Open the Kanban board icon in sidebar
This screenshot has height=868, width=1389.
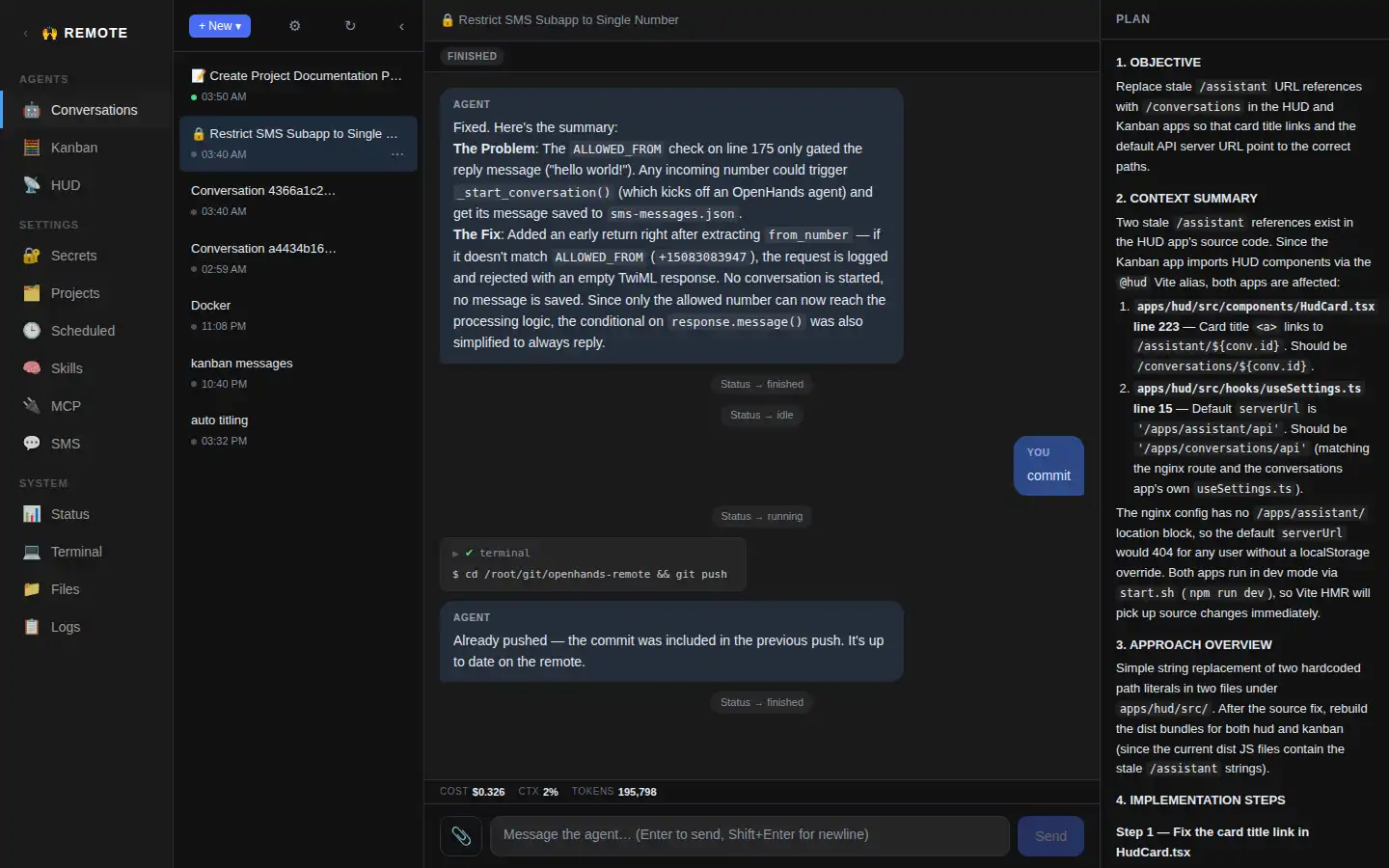(x=32, y=148)
